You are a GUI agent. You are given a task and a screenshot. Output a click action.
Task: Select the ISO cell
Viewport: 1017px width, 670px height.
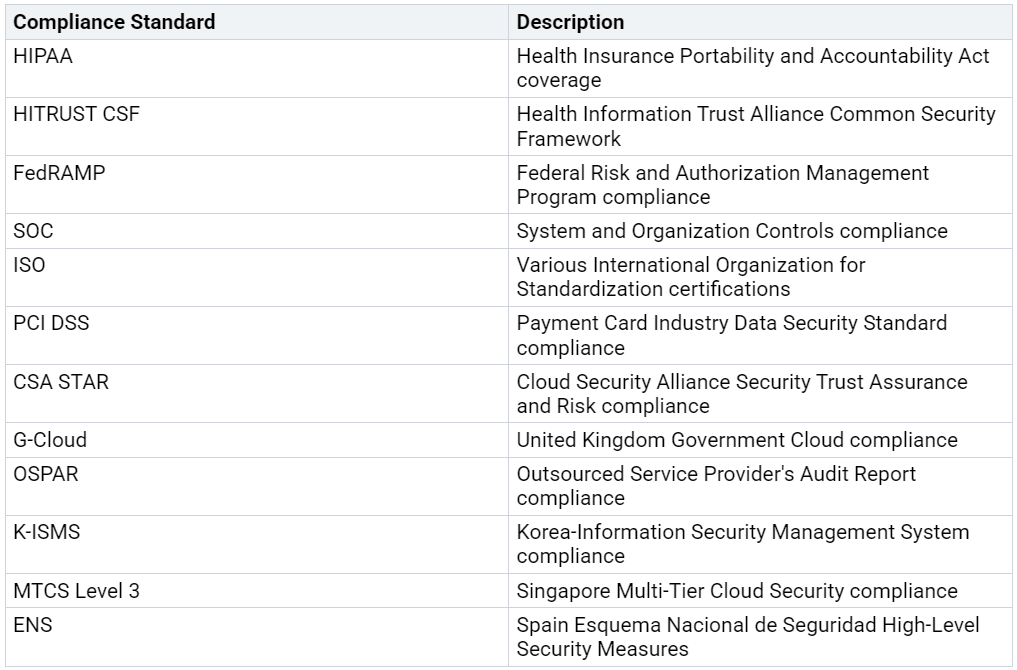257,278
